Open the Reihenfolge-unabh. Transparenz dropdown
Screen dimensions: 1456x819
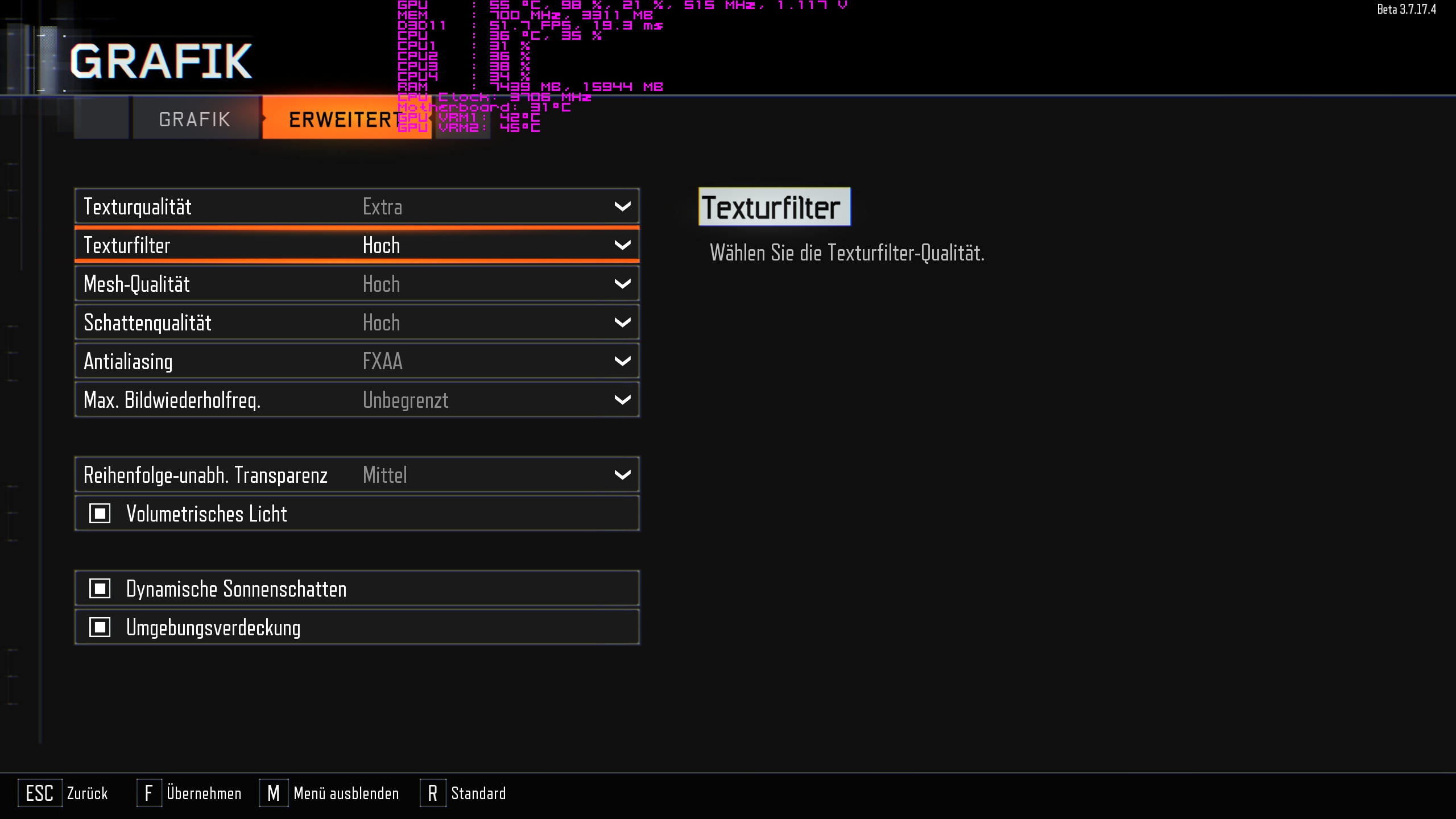point(357,475)
